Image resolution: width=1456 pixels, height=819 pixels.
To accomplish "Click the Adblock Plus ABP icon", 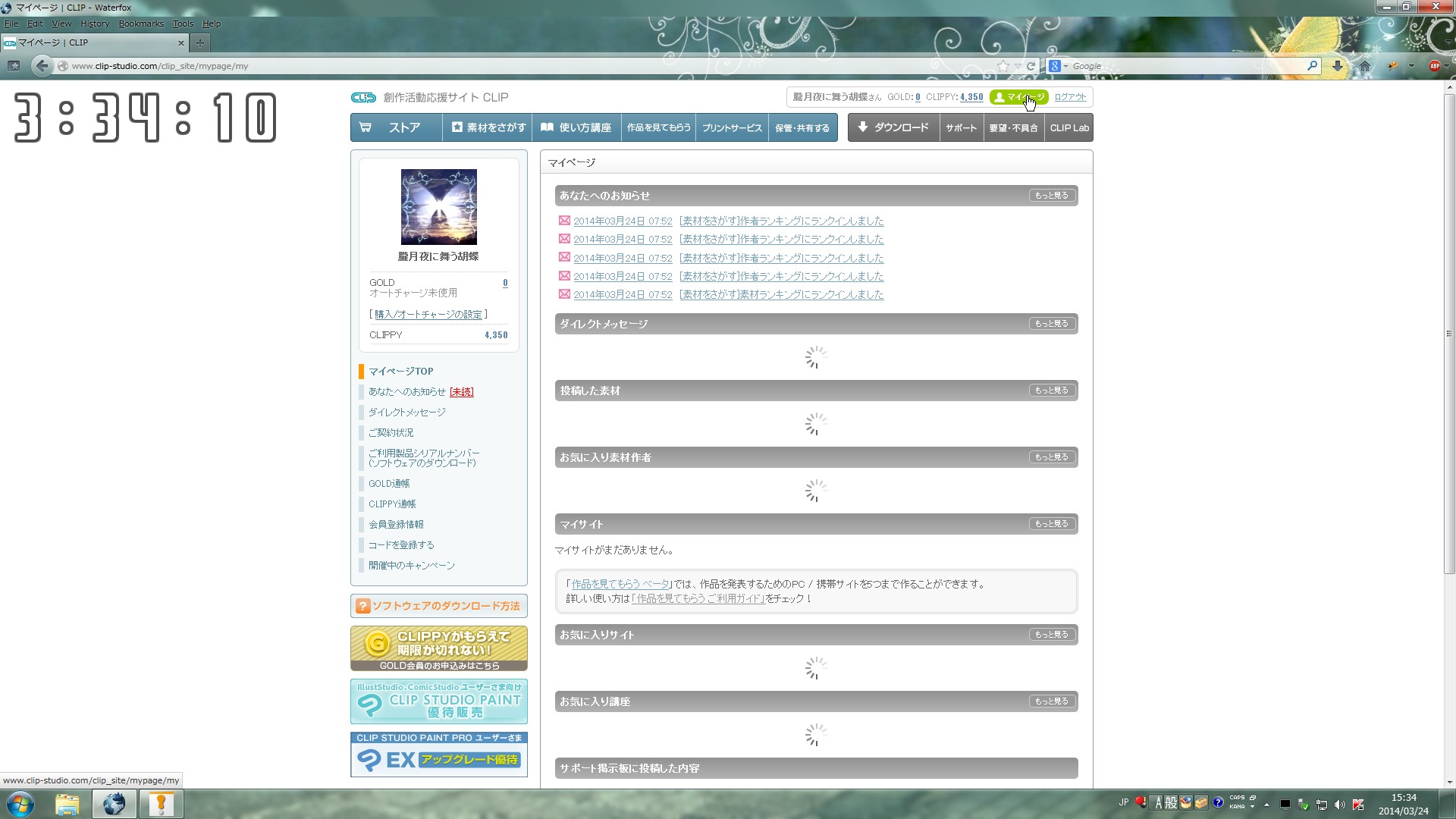I will 1434,66.
